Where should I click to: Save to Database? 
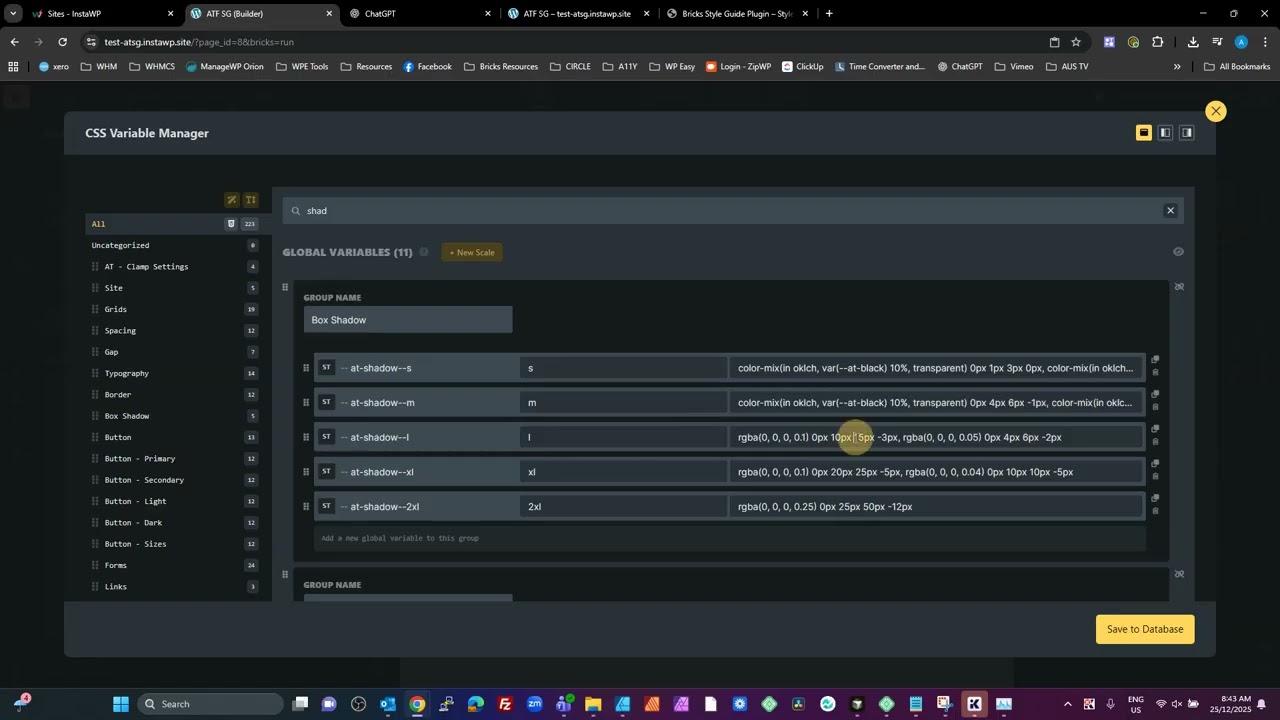pyautogui.click(x=1145, y=629)
